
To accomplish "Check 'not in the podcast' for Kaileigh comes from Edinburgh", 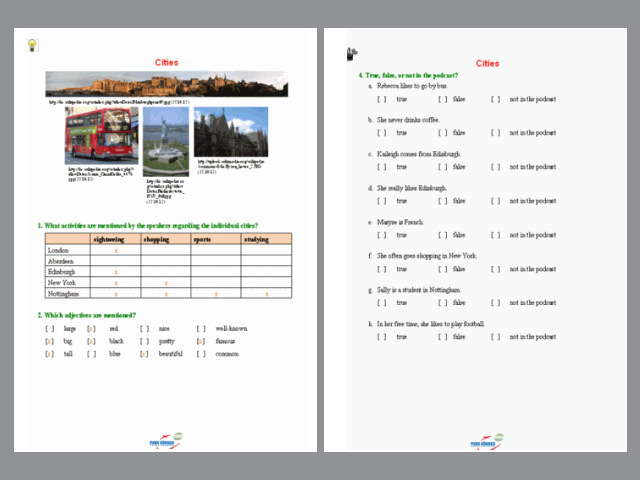I will [x=495, y=166].
